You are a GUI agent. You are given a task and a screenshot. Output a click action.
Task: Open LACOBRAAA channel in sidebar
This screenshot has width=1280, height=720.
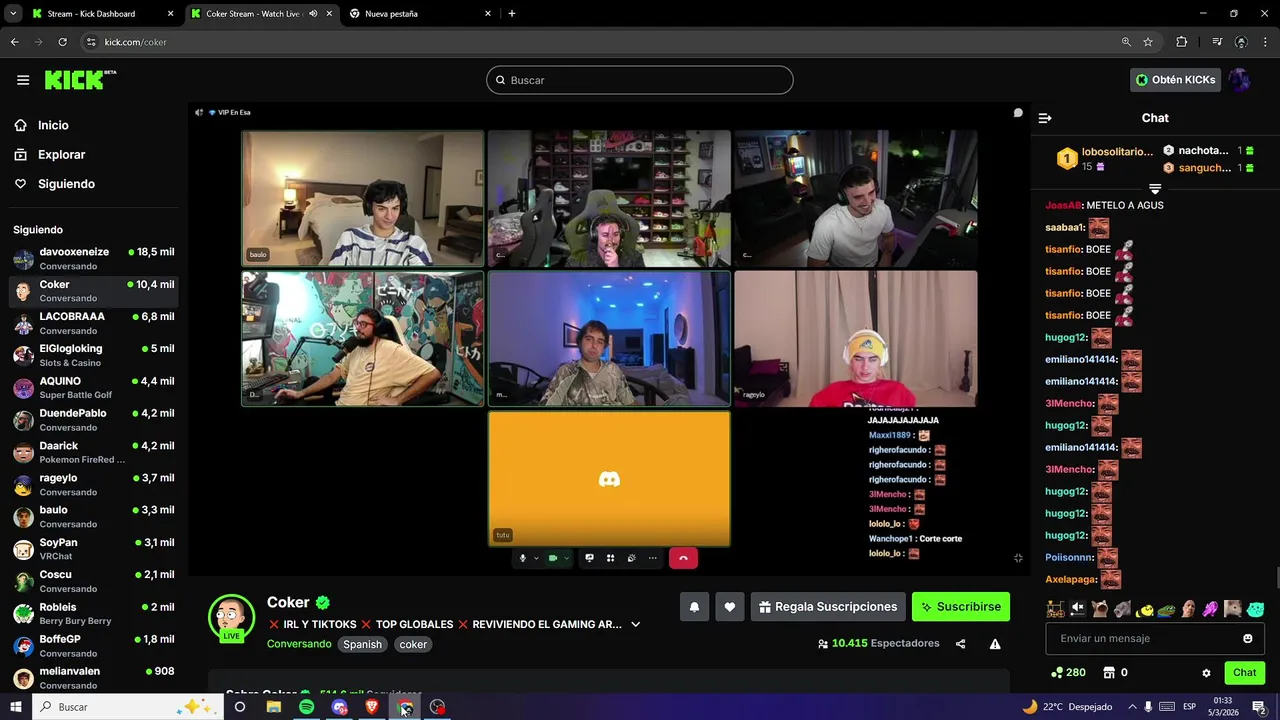tap(93, 323)
